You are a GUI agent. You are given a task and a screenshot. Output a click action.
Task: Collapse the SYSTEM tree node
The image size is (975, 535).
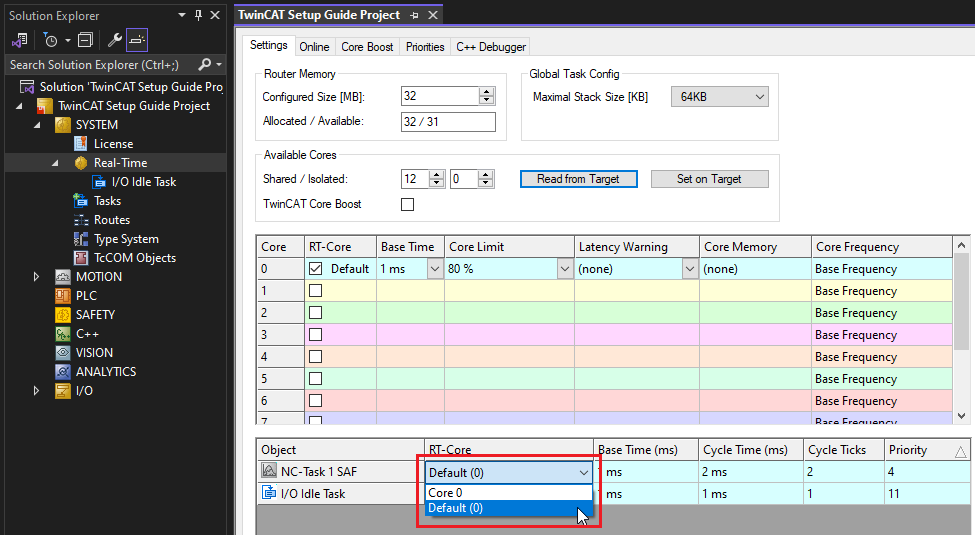tap(37, 125)
